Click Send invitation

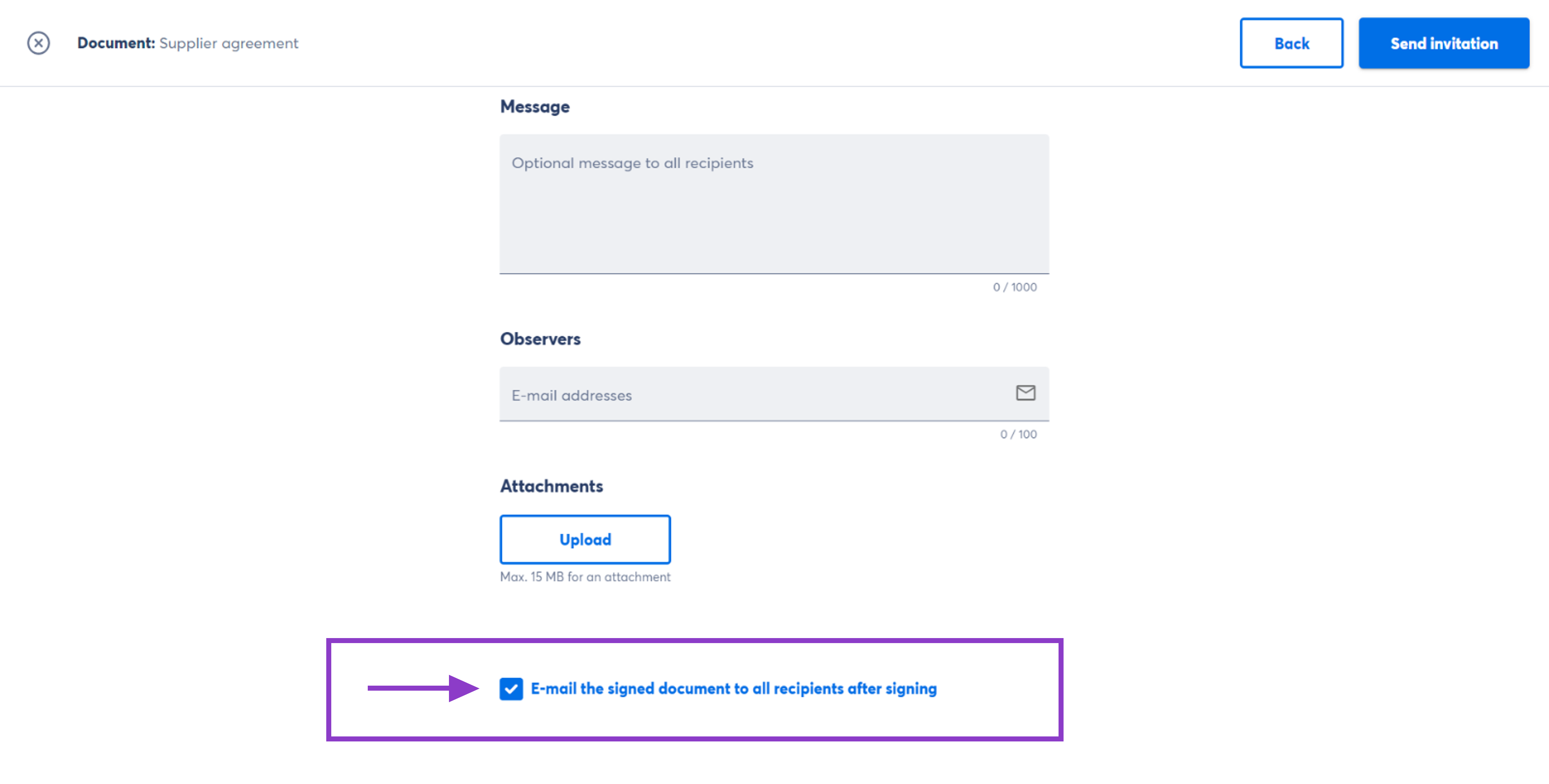[1444, 43]
